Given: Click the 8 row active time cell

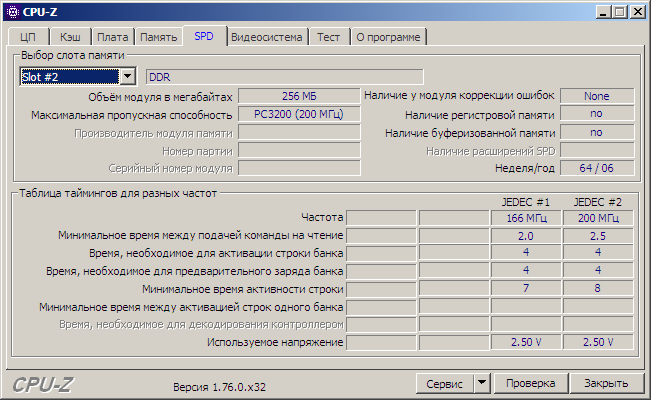Looking at the screenshot, I should [598, 288].
